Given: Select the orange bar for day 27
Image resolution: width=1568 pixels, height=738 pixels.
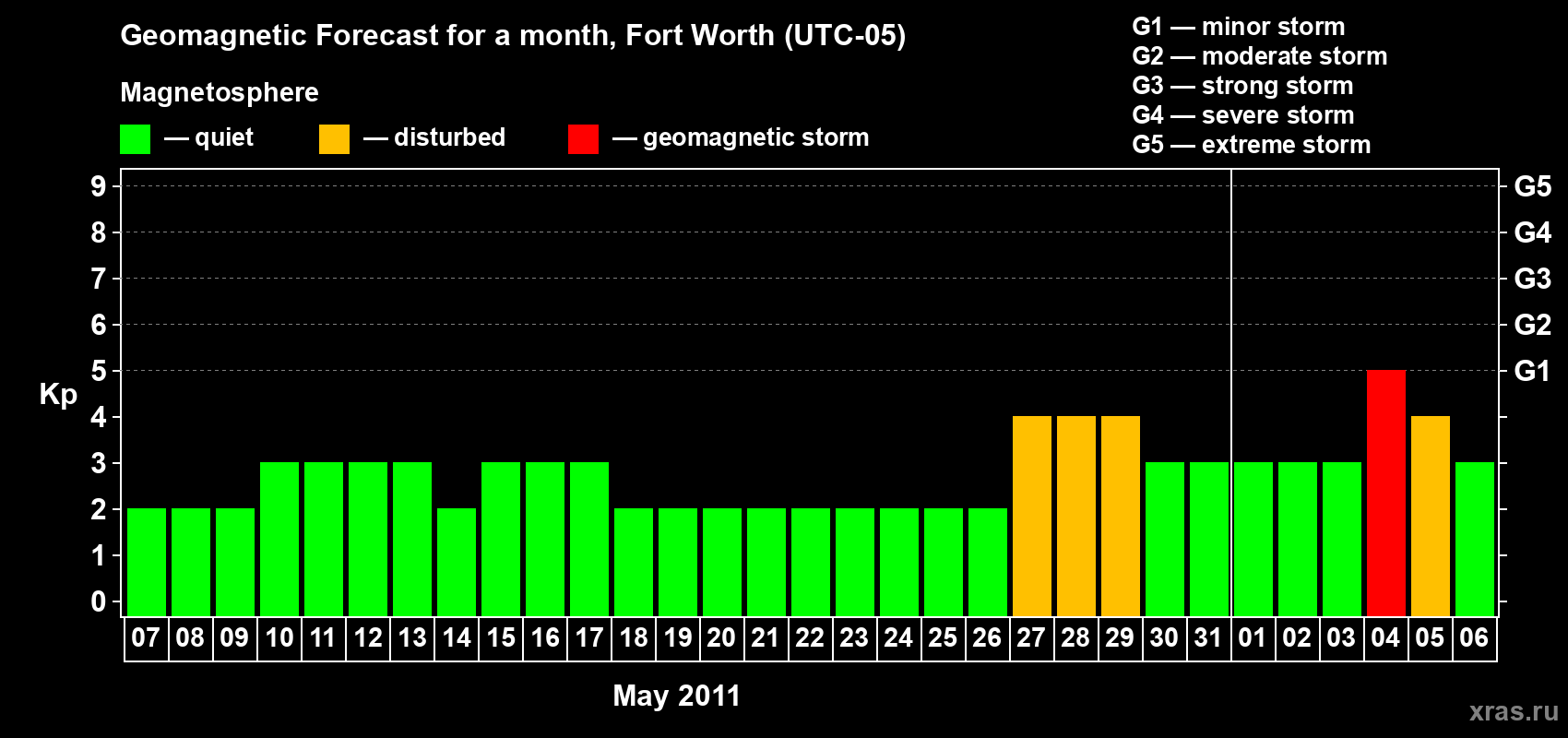Looking at the screenshot, I should tap(1031, 516).
